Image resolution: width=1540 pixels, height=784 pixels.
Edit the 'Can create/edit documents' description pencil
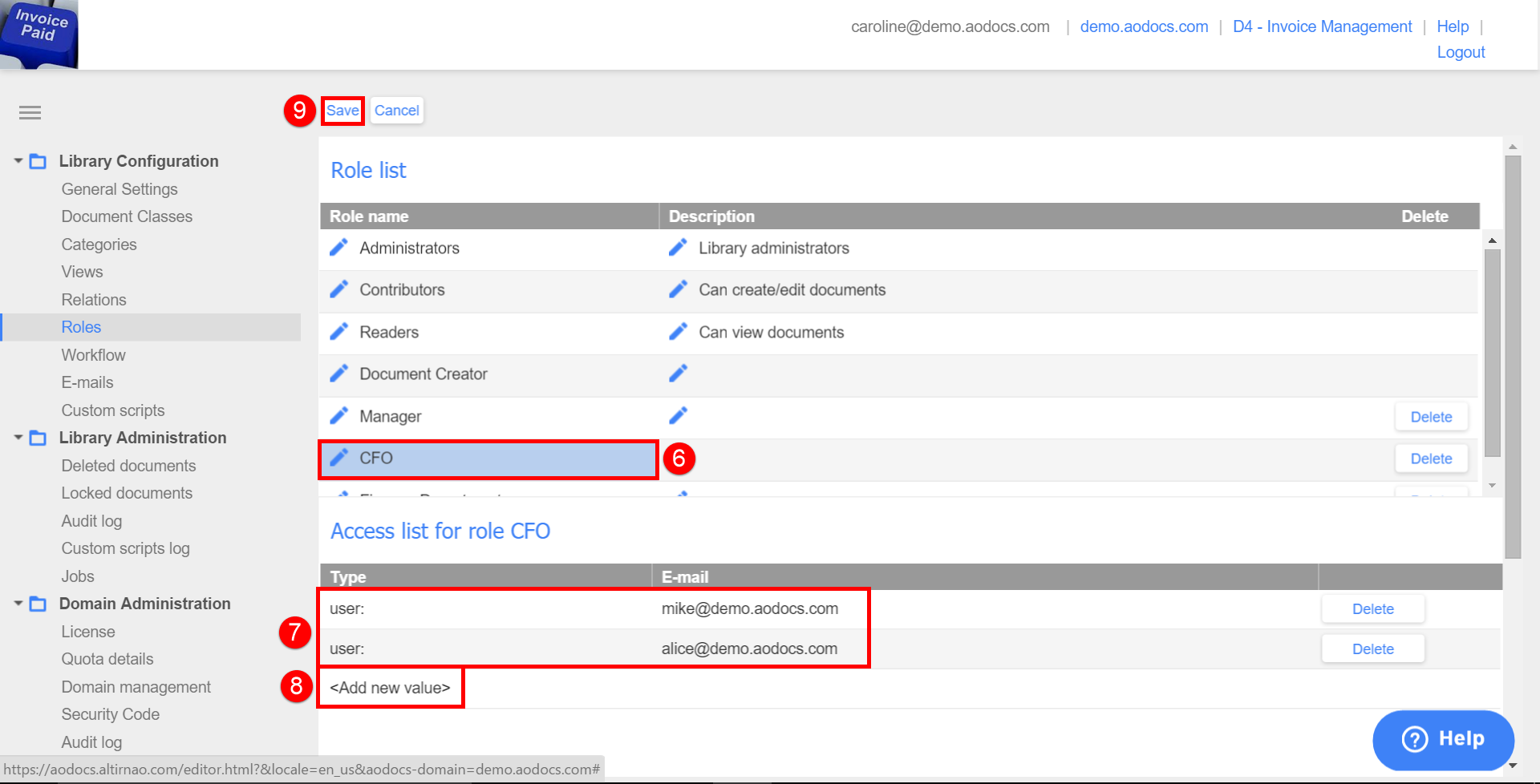click(679, 289)
